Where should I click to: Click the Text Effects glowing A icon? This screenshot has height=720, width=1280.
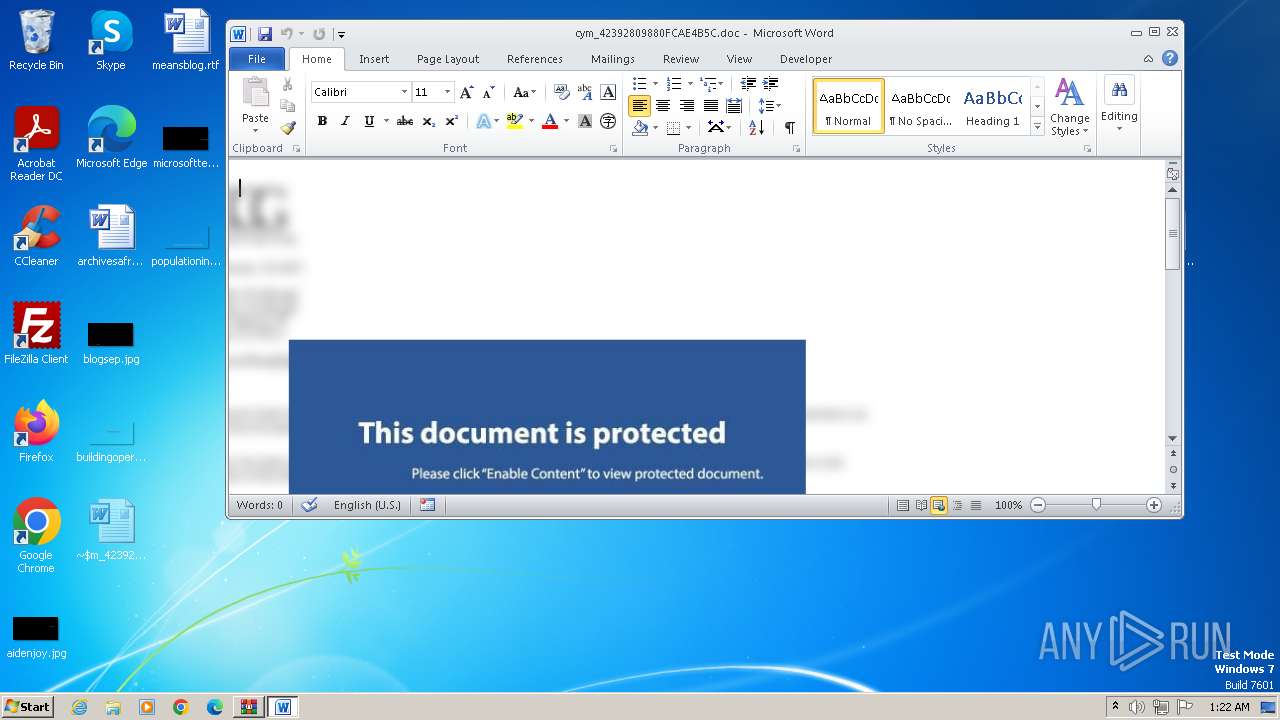(483, 121)
